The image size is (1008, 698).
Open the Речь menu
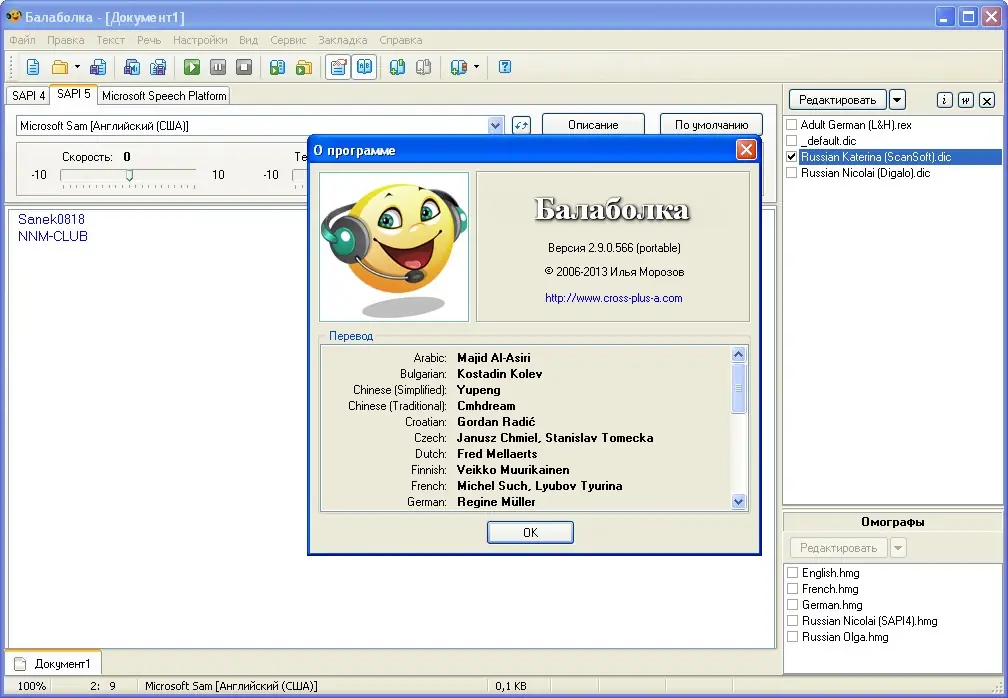(x=149, y=40)
